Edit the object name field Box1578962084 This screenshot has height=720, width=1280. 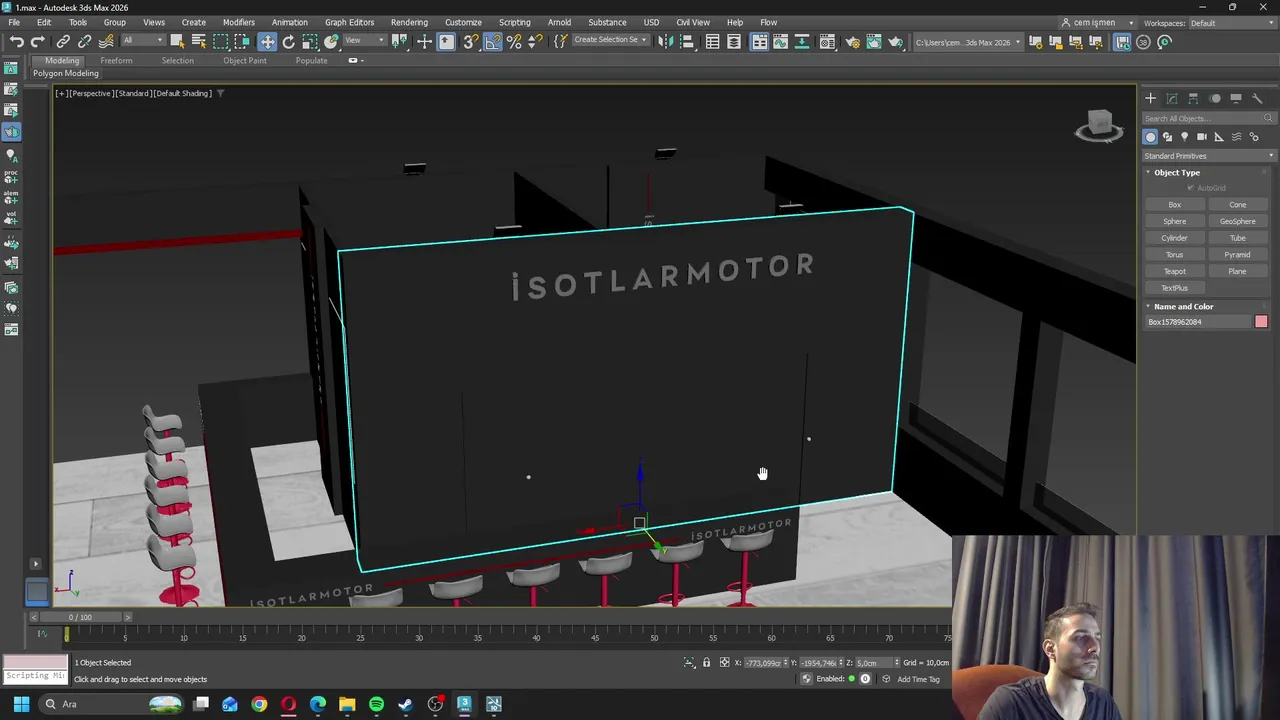(1198, 322)
